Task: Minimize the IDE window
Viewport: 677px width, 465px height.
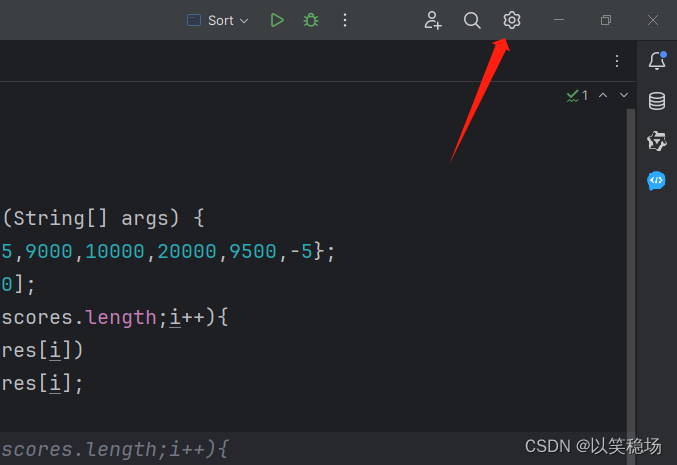Action: point(559,20)
